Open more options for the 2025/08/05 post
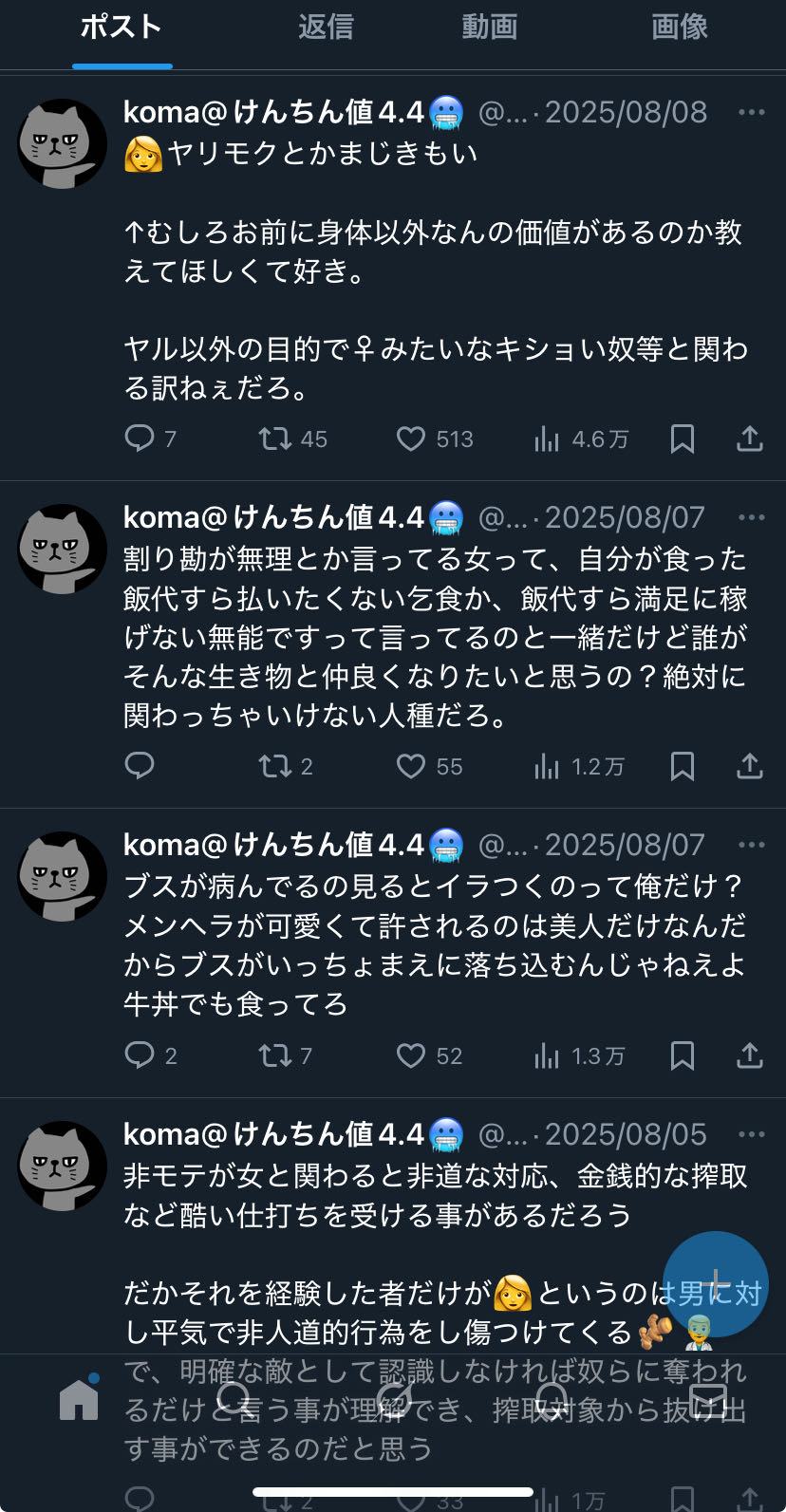The height and width of the screenshot is (1512, 786). click(751, 1134)
